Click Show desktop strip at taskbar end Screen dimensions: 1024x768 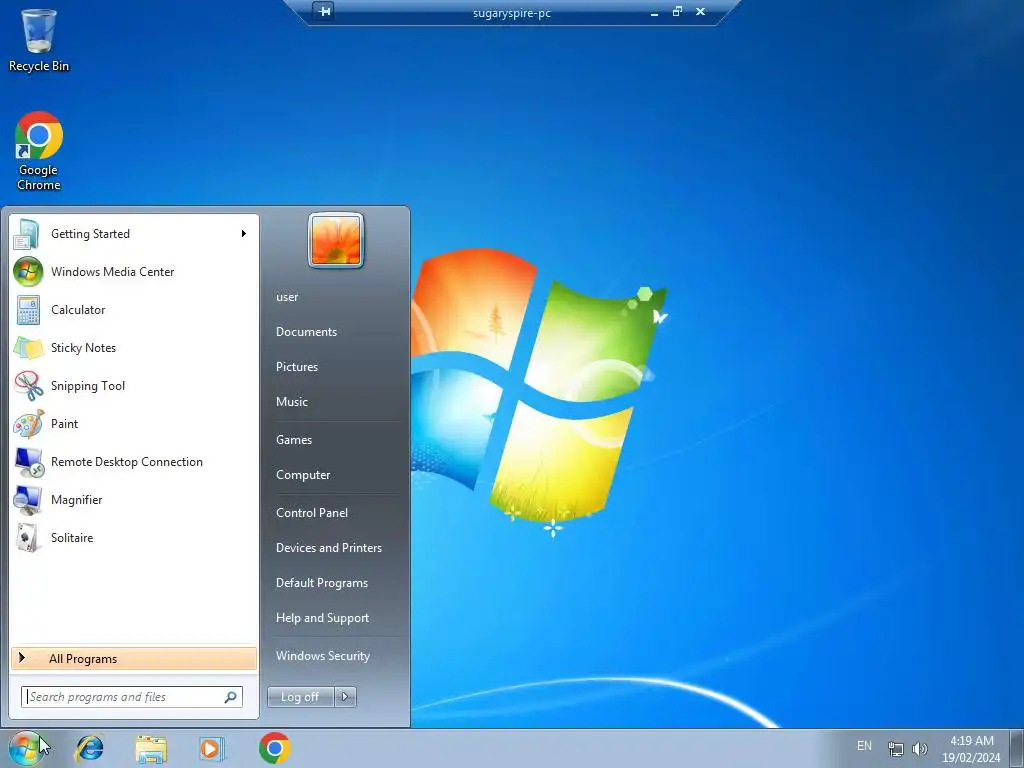click(x=1017, y=748)
